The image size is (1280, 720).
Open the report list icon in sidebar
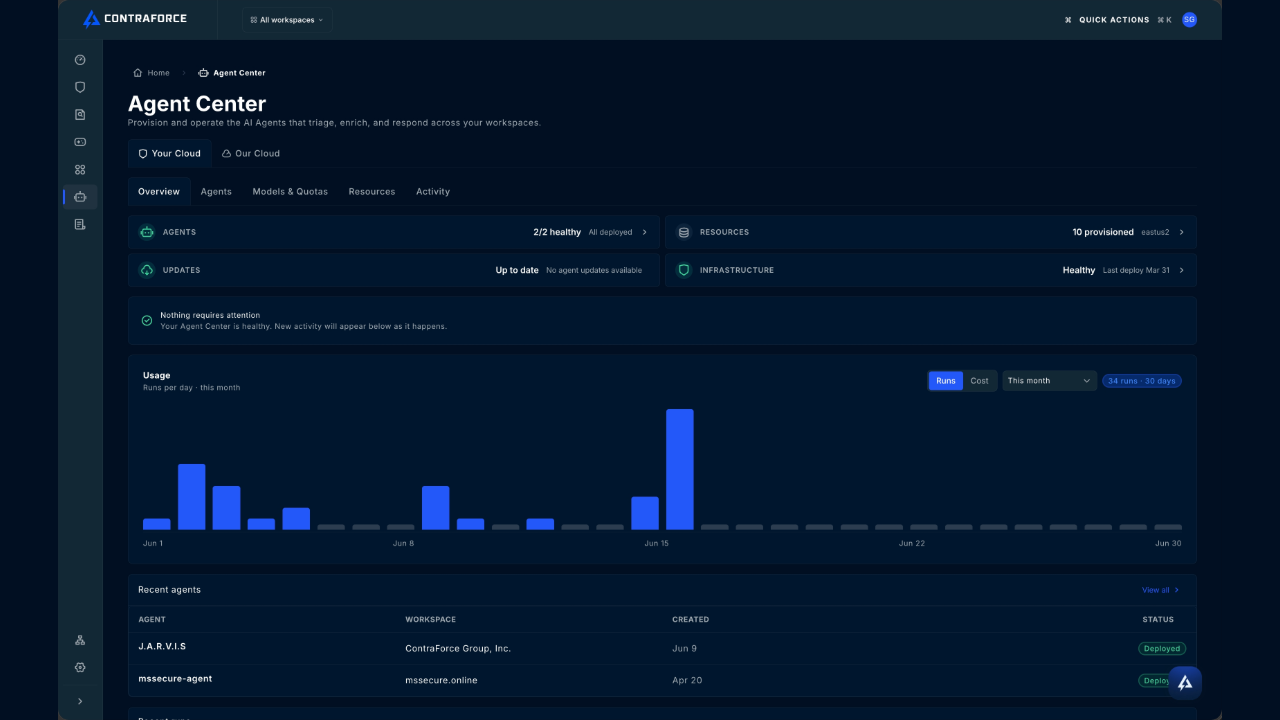(80, 225)
